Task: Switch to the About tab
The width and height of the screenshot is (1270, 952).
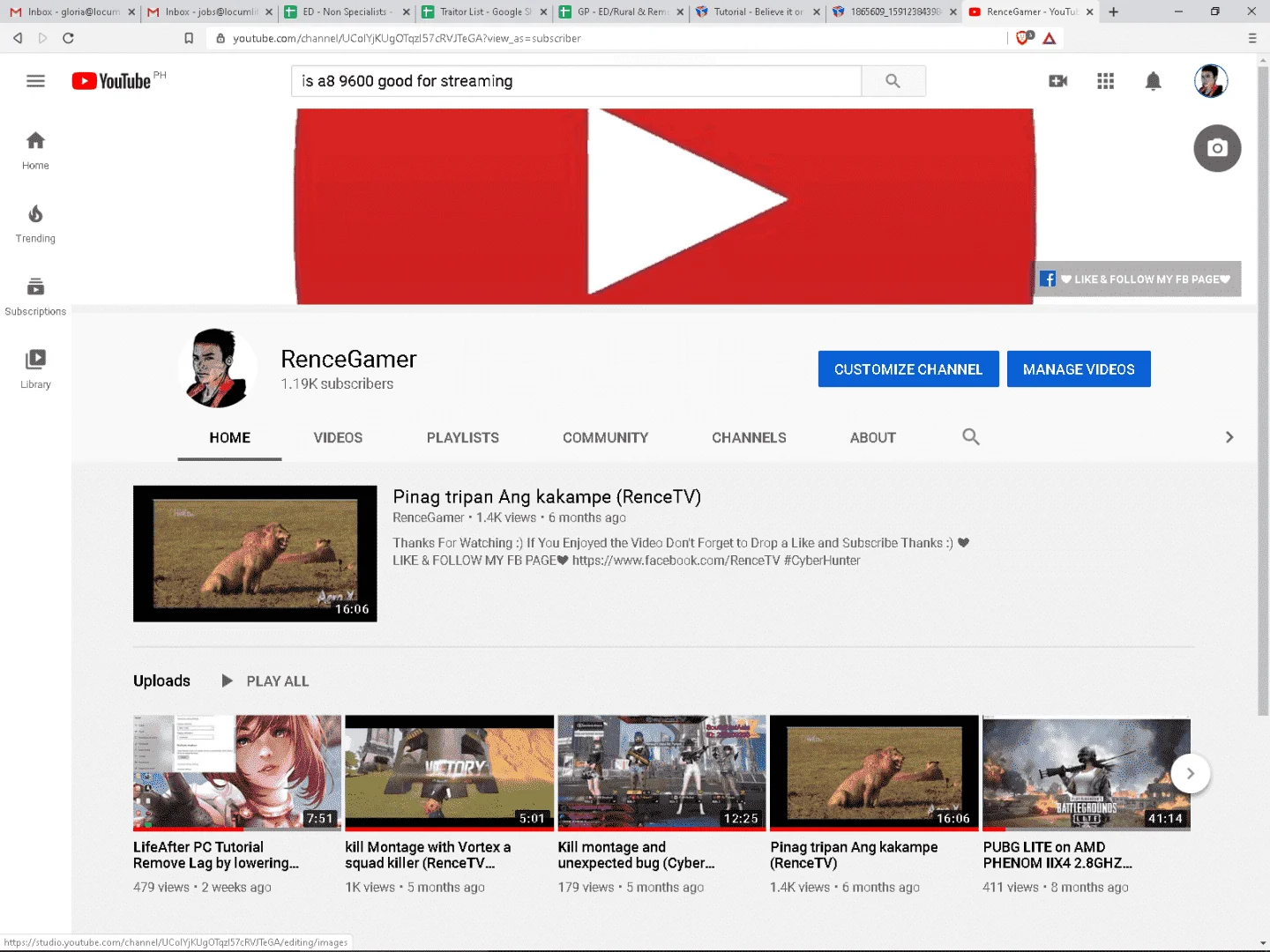Action: click(x=873, y=438)
